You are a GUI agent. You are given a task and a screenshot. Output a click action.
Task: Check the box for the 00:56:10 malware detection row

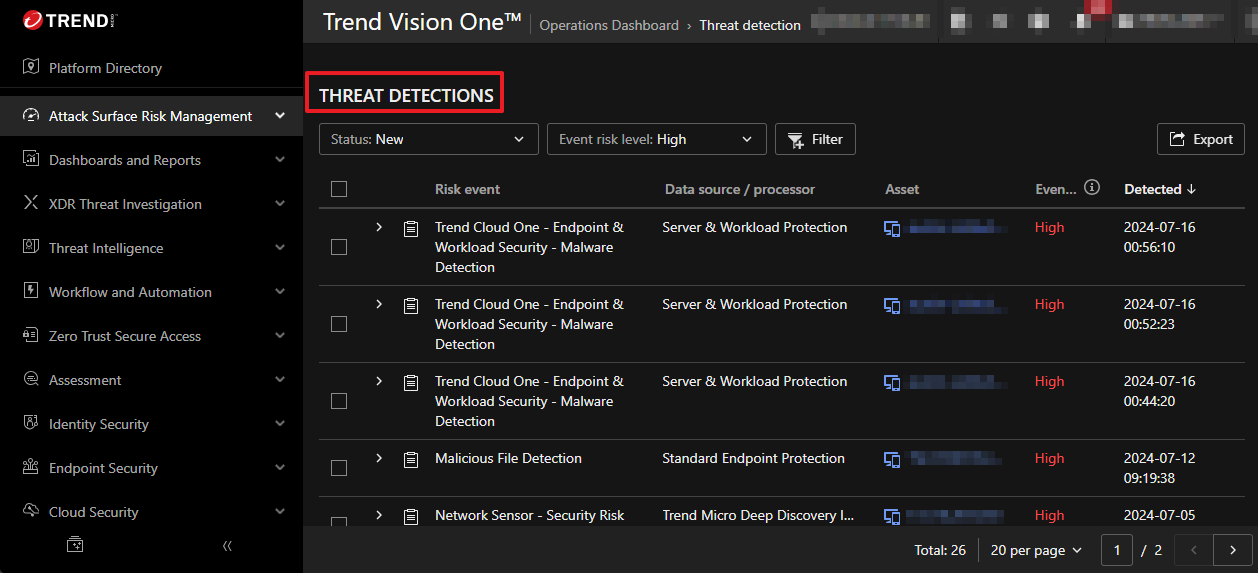(339, 247)
